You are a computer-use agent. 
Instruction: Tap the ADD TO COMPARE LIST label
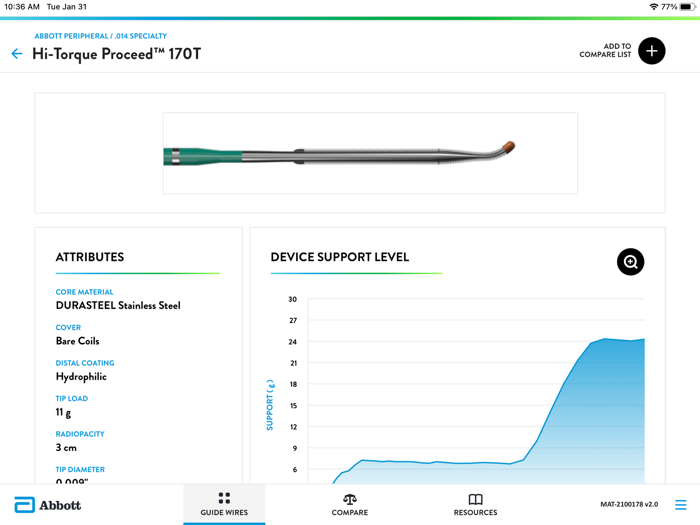pyautogui.click(x=605, y=50)
